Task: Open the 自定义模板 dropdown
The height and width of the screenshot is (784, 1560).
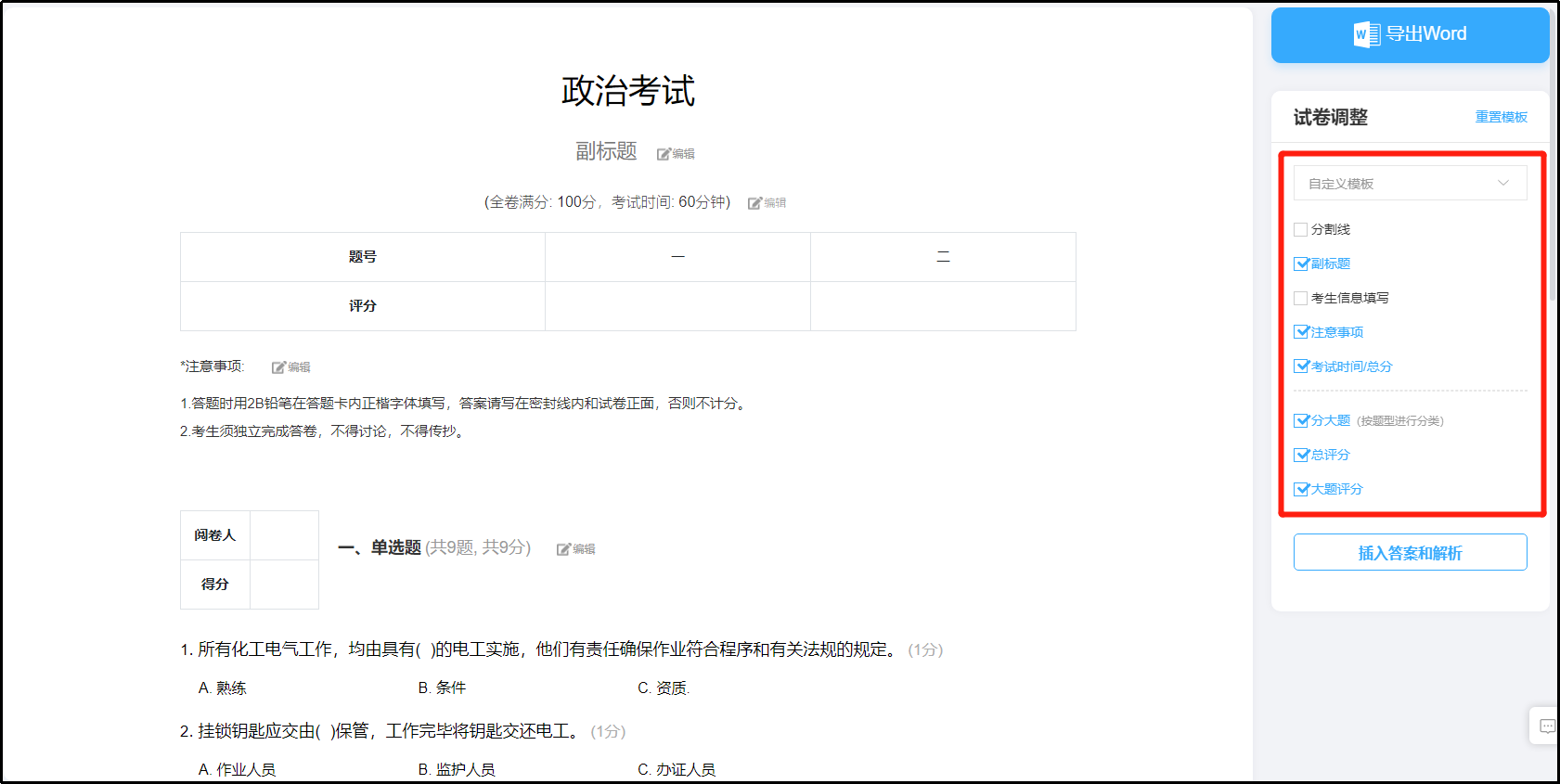Action: [1410, 184]
